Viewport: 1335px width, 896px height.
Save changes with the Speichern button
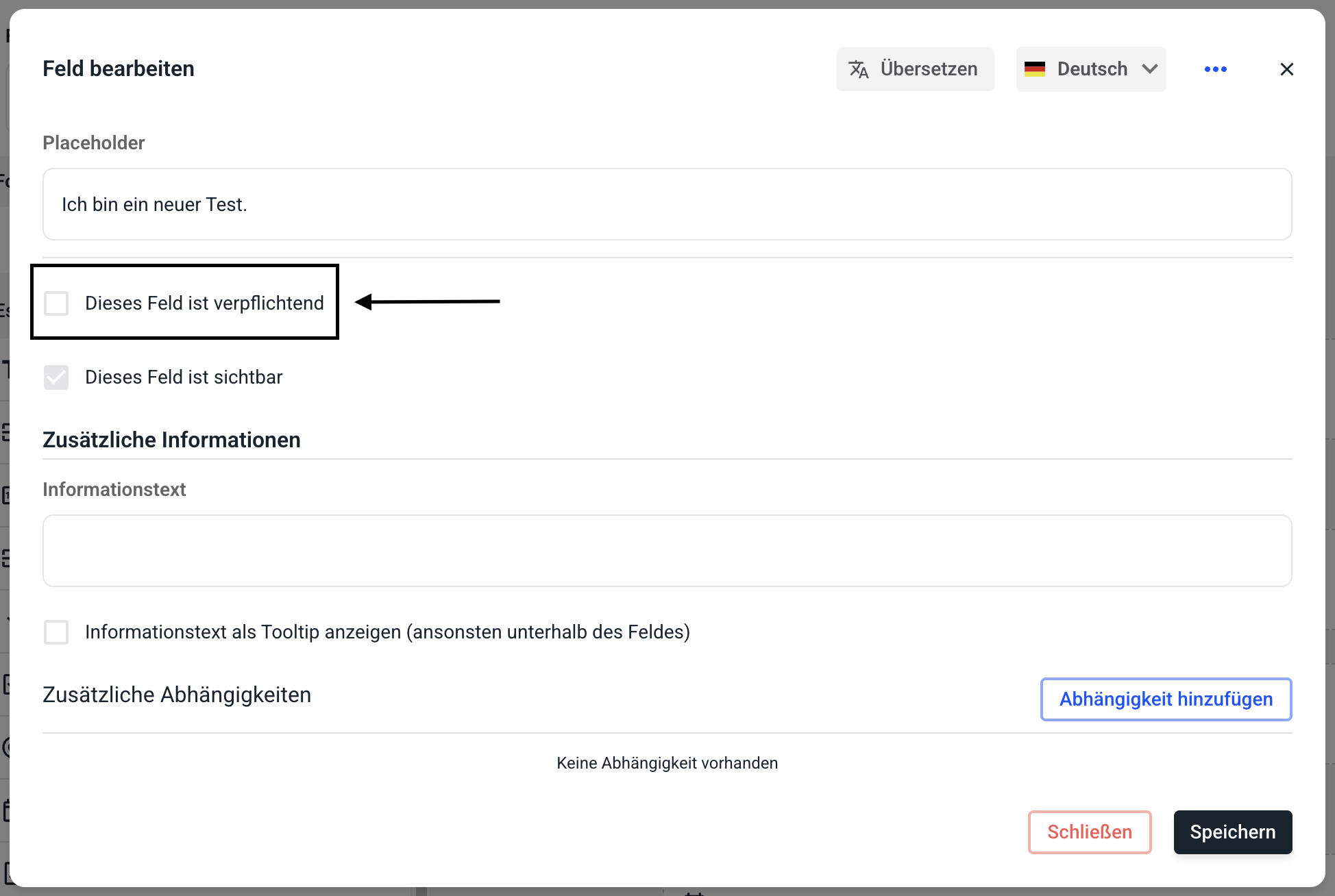(1232, 832)
